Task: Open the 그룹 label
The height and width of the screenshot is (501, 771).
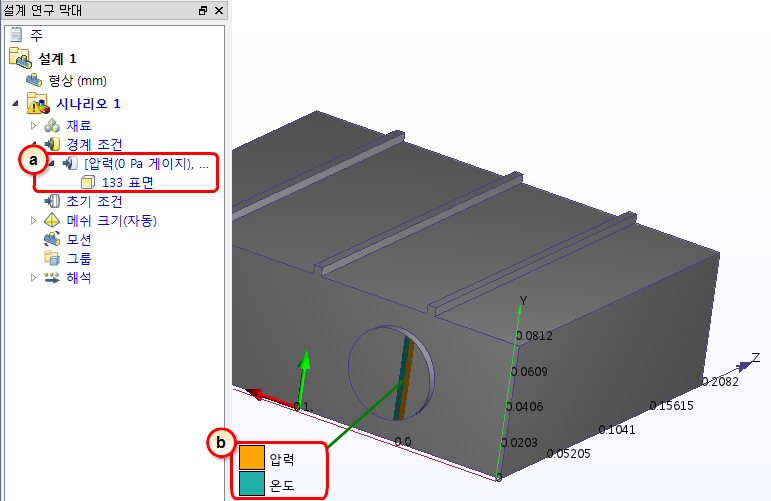Action: coord(79,258)
